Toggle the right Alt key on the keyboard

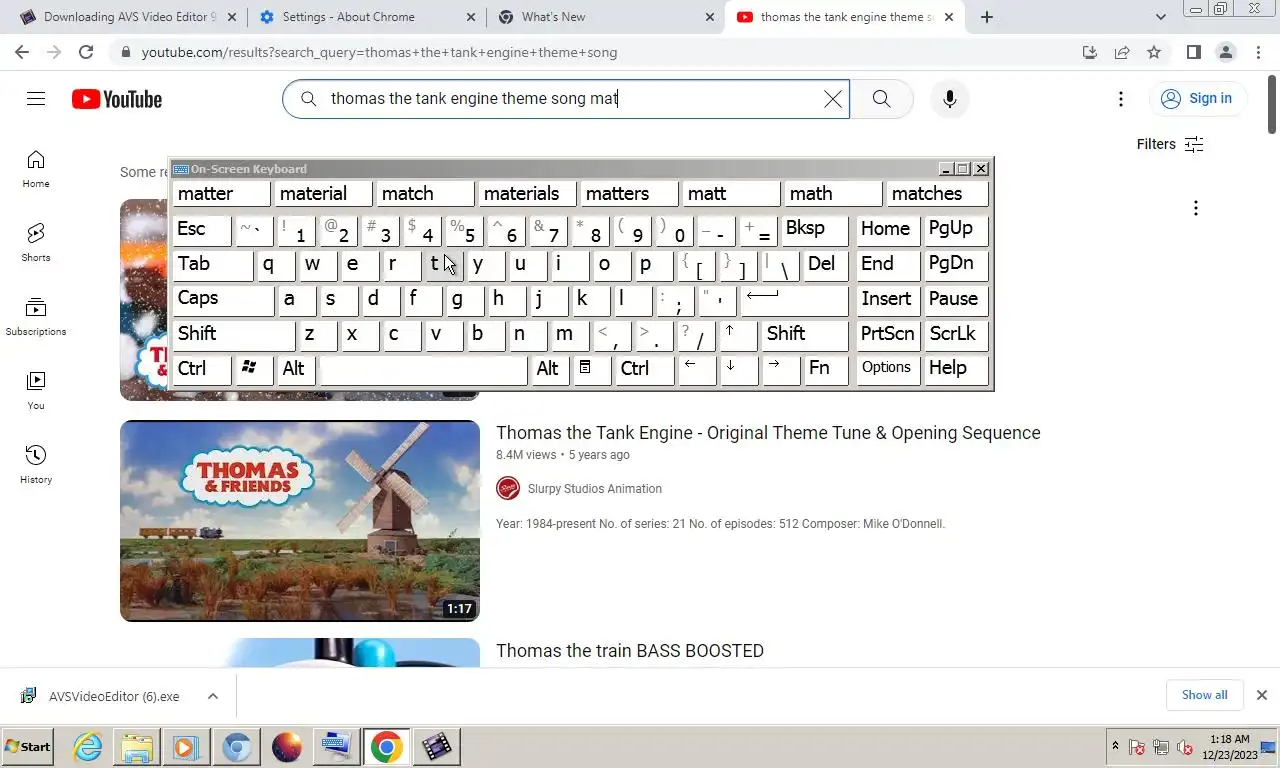point(550,369)
